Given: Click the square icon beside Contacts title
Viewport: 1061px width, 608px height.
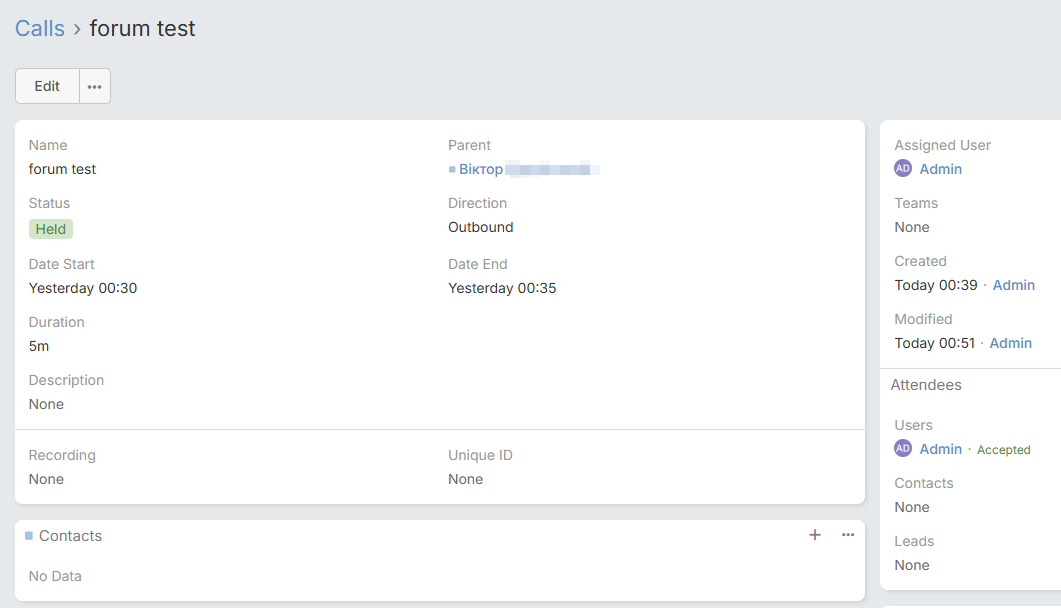Looking at the screenshot, I should (29, 536).
